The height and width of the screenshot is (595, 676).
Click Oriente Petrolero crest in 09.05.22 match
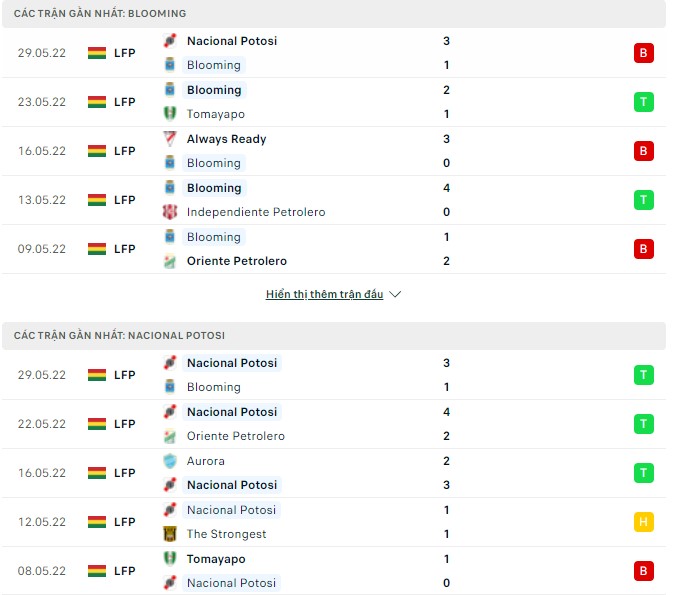[169, 261]
